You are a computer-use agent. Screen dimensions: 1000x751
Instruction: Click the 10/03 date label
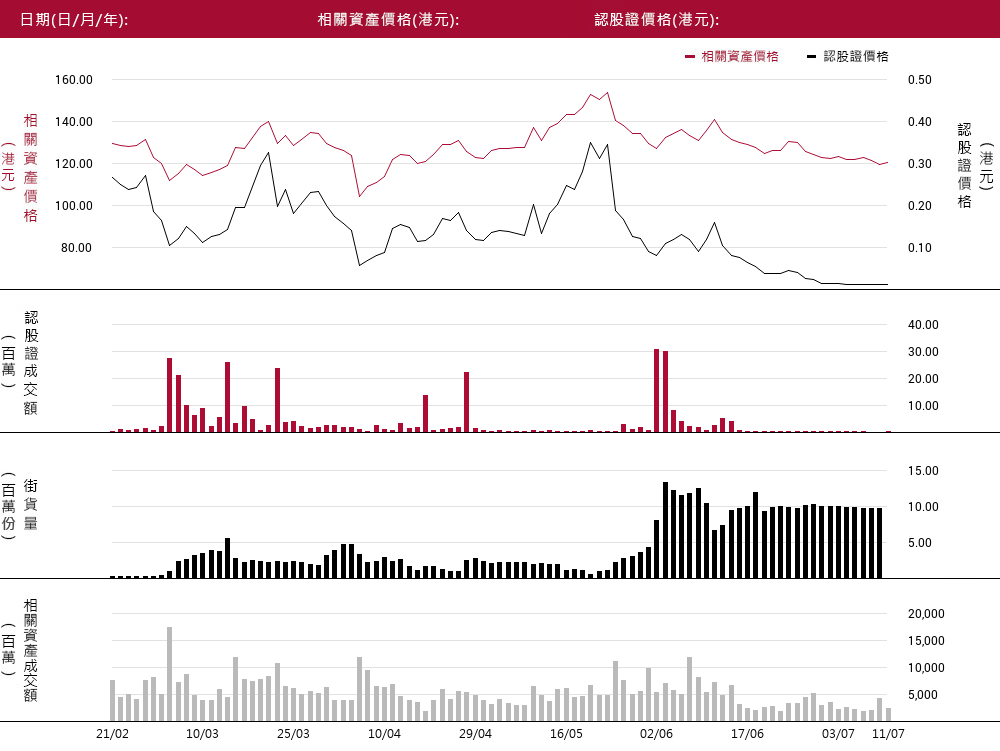(202, 734)
